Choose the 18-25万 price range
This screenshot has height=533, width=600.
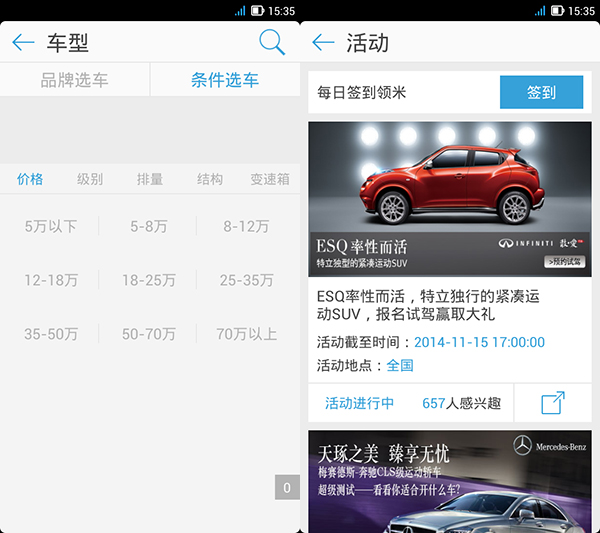click(x=148, y=280)
